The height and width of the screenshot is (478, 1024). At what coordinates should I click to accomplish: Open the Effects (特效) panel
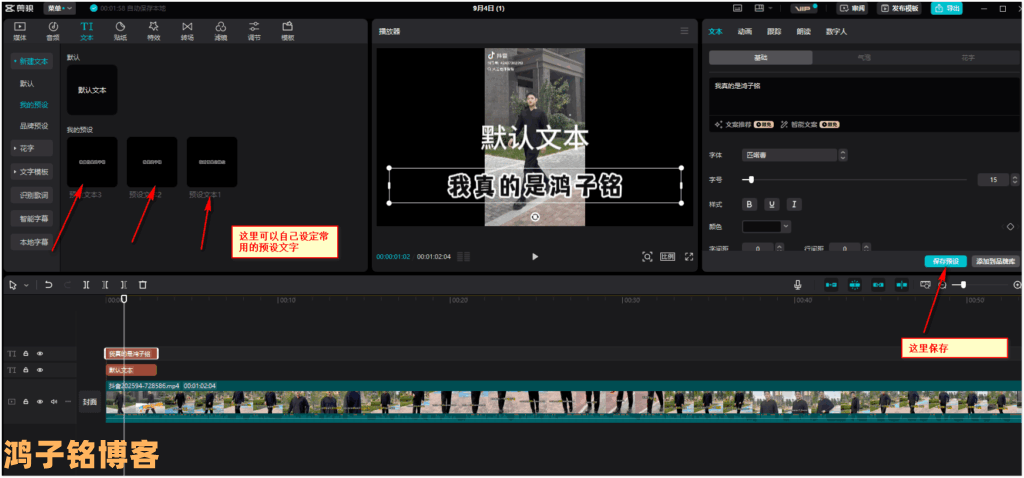(x=153, y=29)
